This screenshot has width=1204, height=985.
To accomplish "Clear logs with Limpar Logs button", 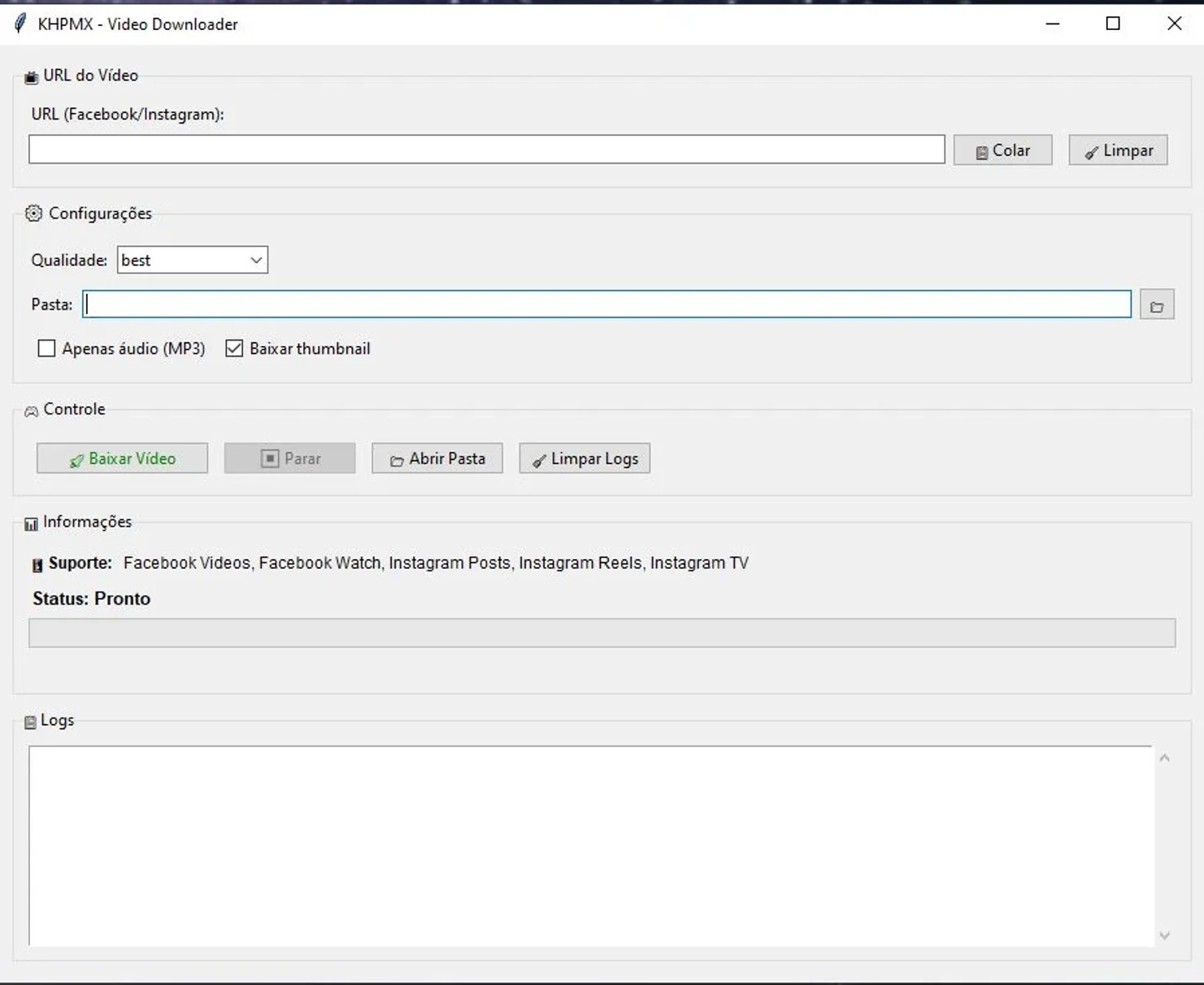I will click(585, 458).
